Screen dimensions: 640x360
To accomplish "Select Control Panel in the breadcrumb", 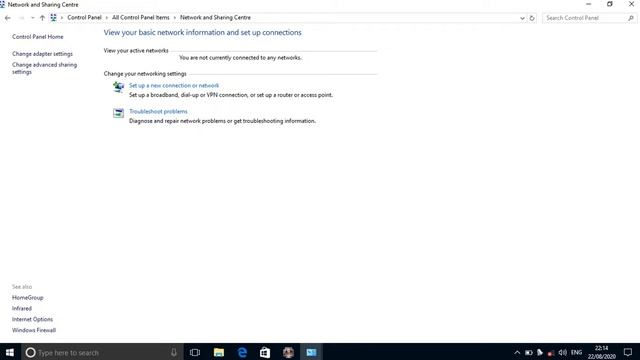I will (x=84, y=18).
